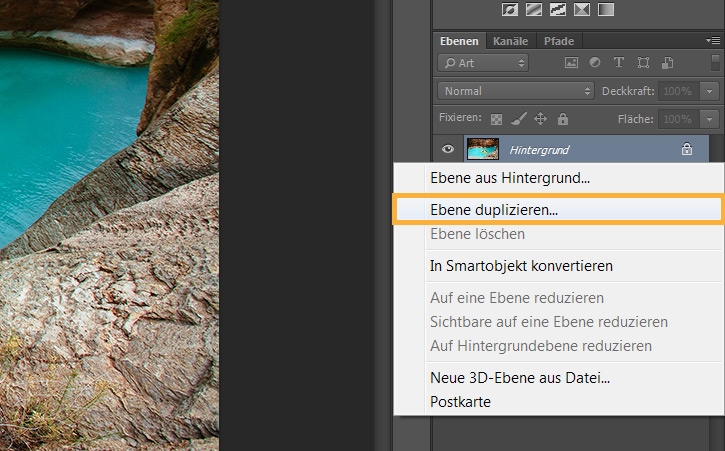Hide the Hintergrund layer via eye icon
Image resolution: width=725 pixels, height=451 pixels.
click(447, 149)
